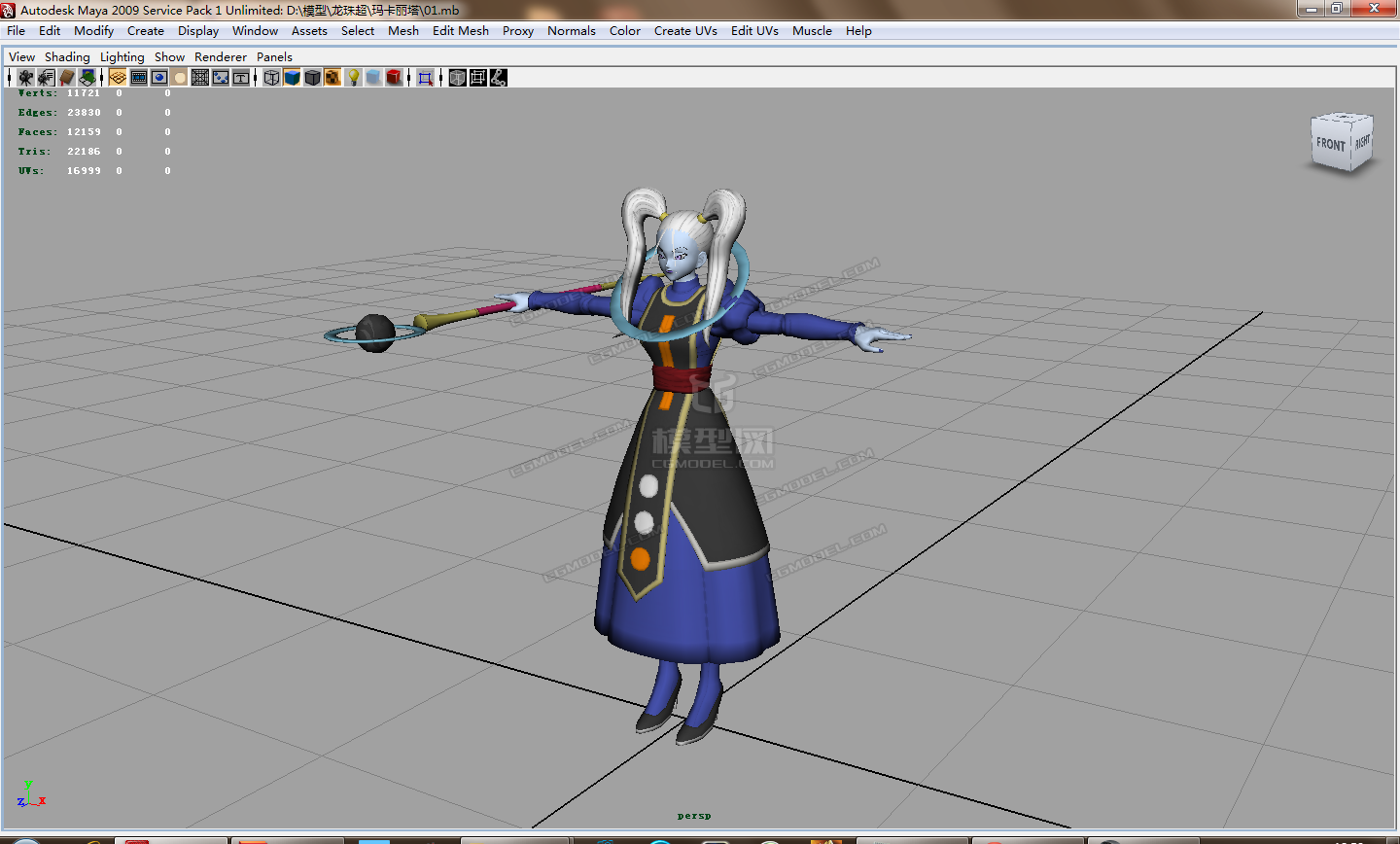1400x844 pixels.
Task: Click the Select Camera icon
Action: (x=25, y=78)
